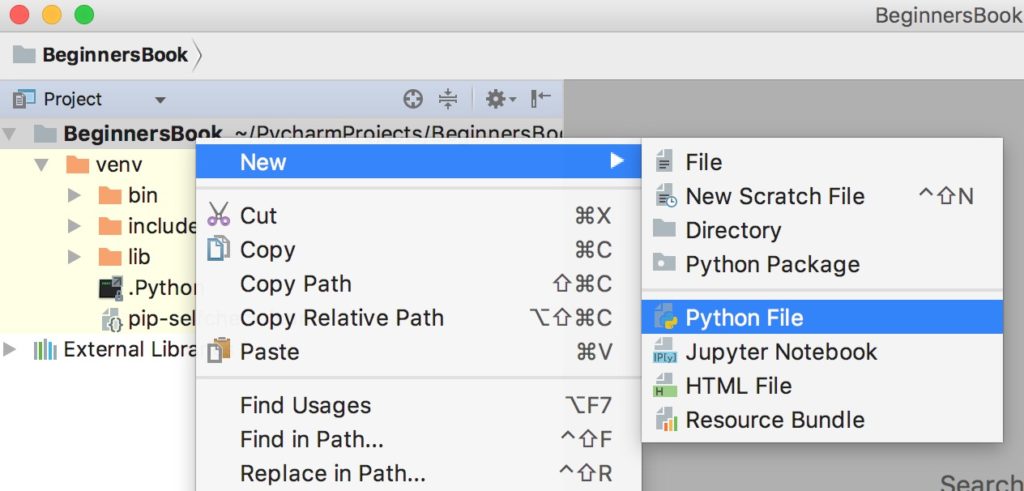Screen dimensions: 1024x491
Task: Select the venv folder icon
Action: point(78,165)
